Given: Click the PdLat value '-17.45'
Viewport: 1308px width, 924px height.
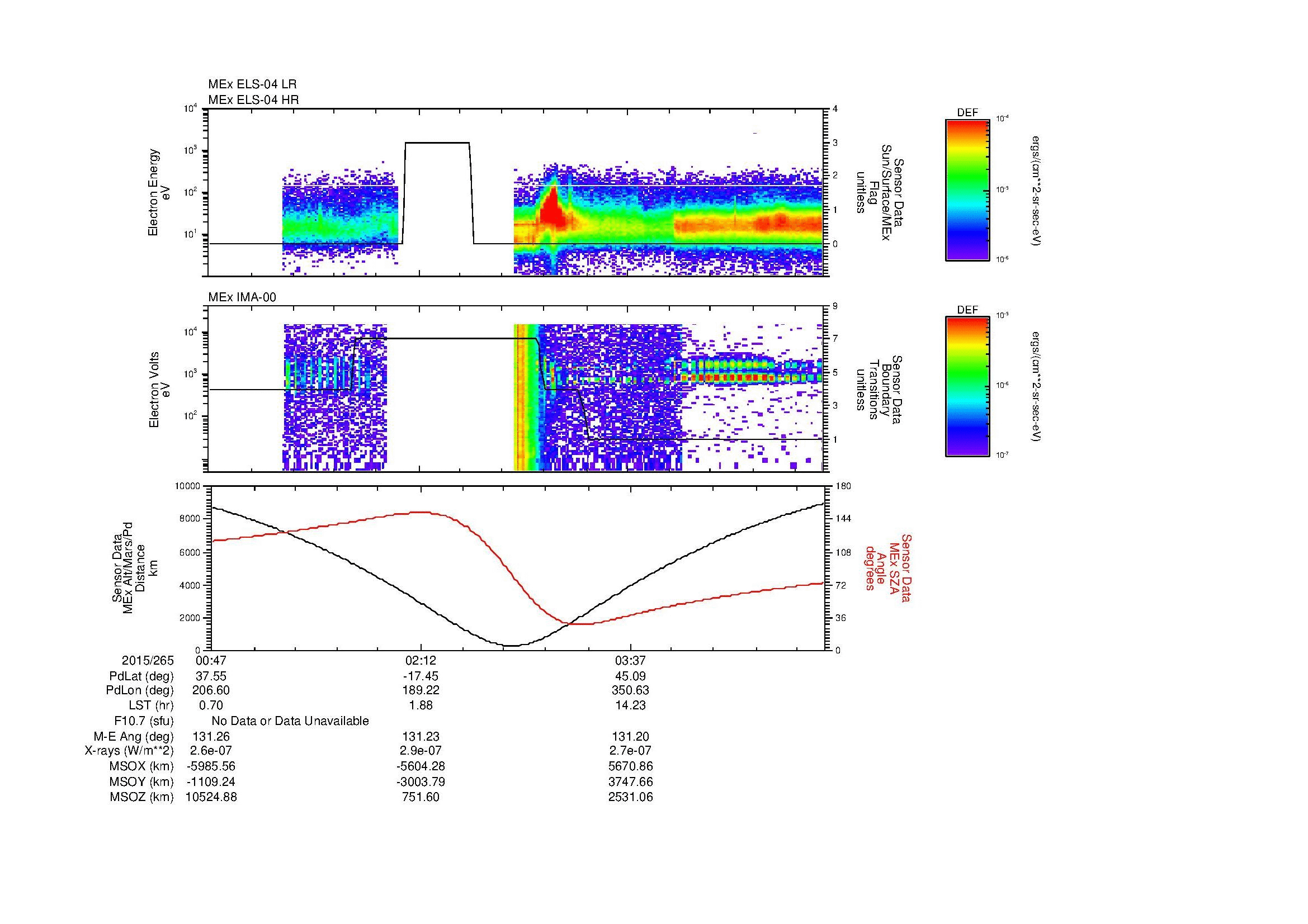Looking at the screenshot, I should click(x=421, y=676).
